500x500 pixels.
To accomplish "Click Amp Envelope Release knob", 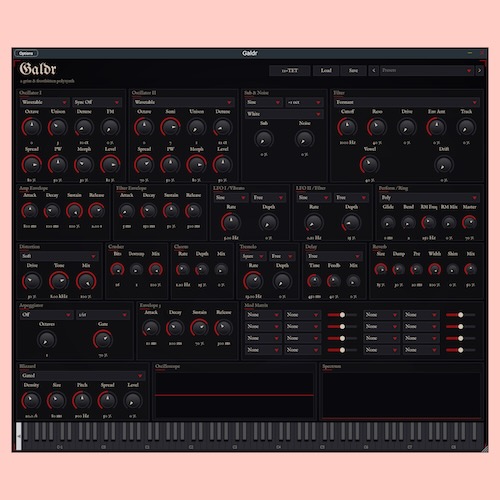I will point(97,211).
